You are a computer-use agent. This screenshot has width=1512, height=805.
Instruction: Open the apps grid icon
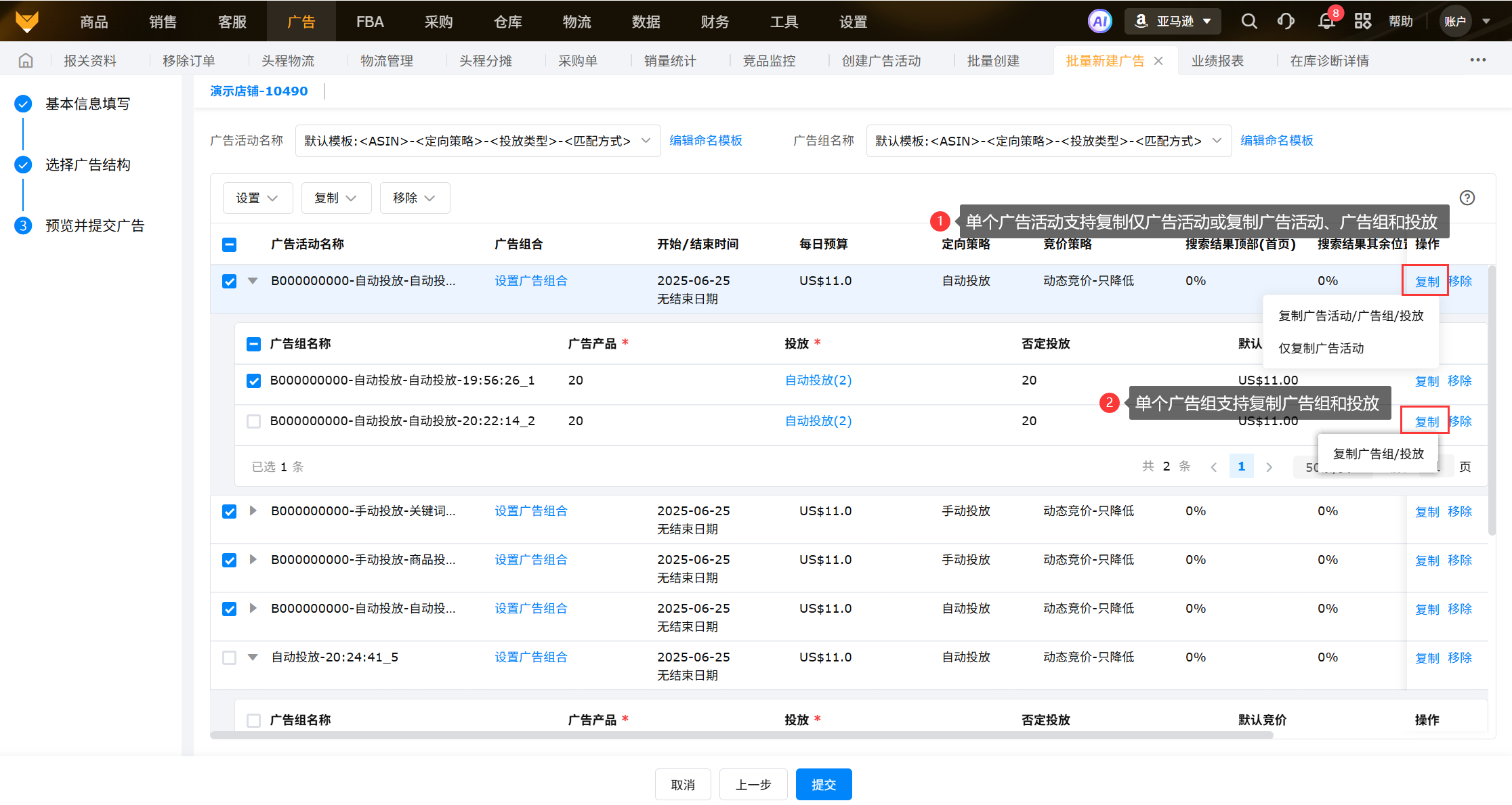[1363, 22]
